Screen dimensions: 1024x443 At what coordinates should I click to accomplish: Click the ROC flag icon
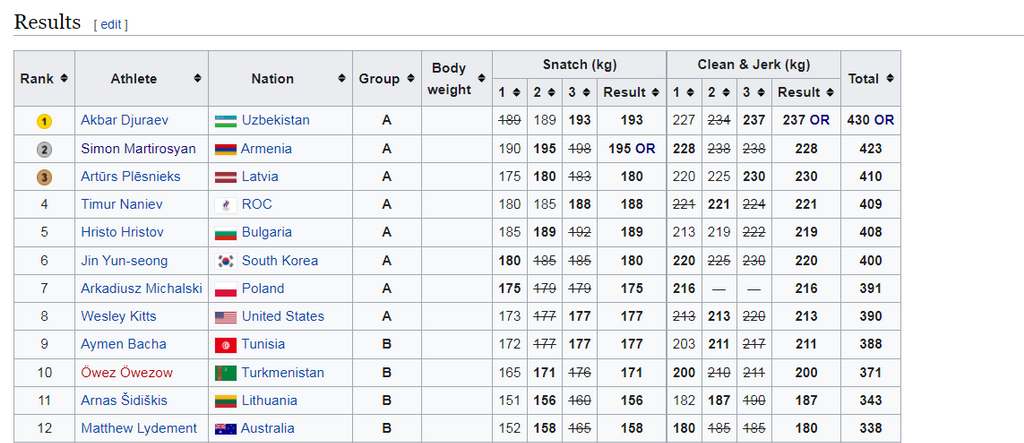[x=225, y=205]
